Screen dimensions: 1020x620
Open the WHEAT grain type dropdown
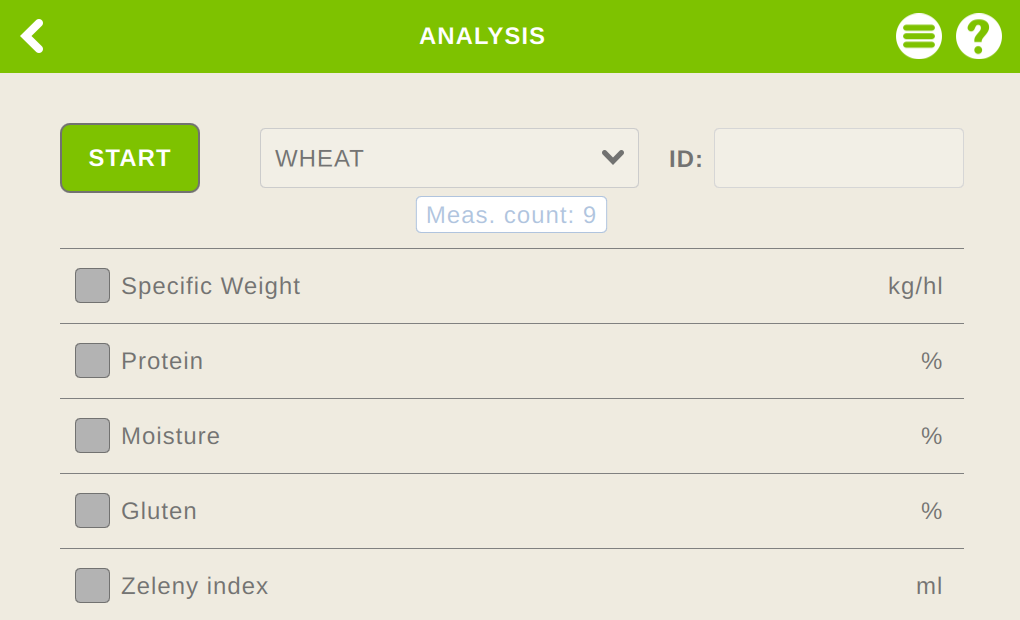click(449, 158)
